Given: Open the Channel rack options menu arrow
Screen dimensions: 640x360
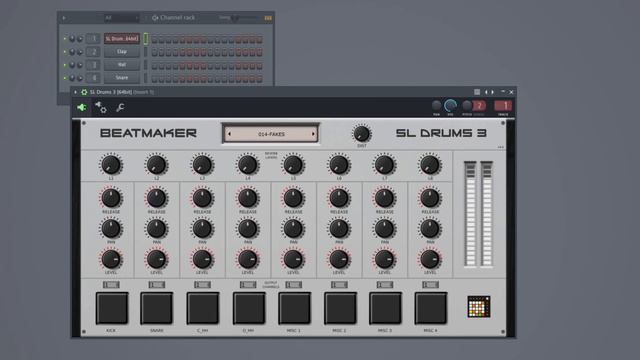Looking at the screenshot, I should pos(64,18).
